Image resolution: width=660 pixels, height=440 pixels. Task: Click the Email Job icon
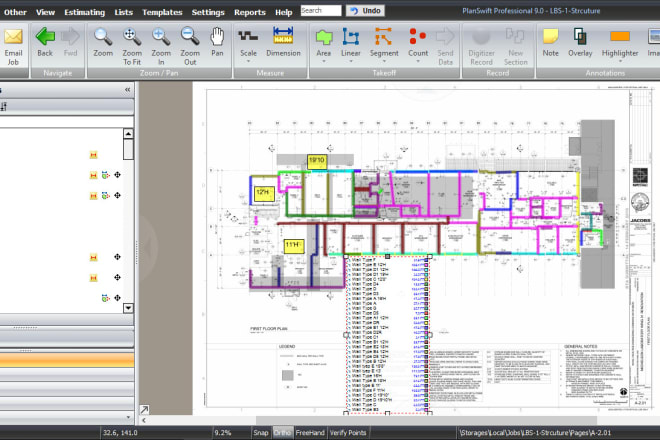(x=13, y=37)
